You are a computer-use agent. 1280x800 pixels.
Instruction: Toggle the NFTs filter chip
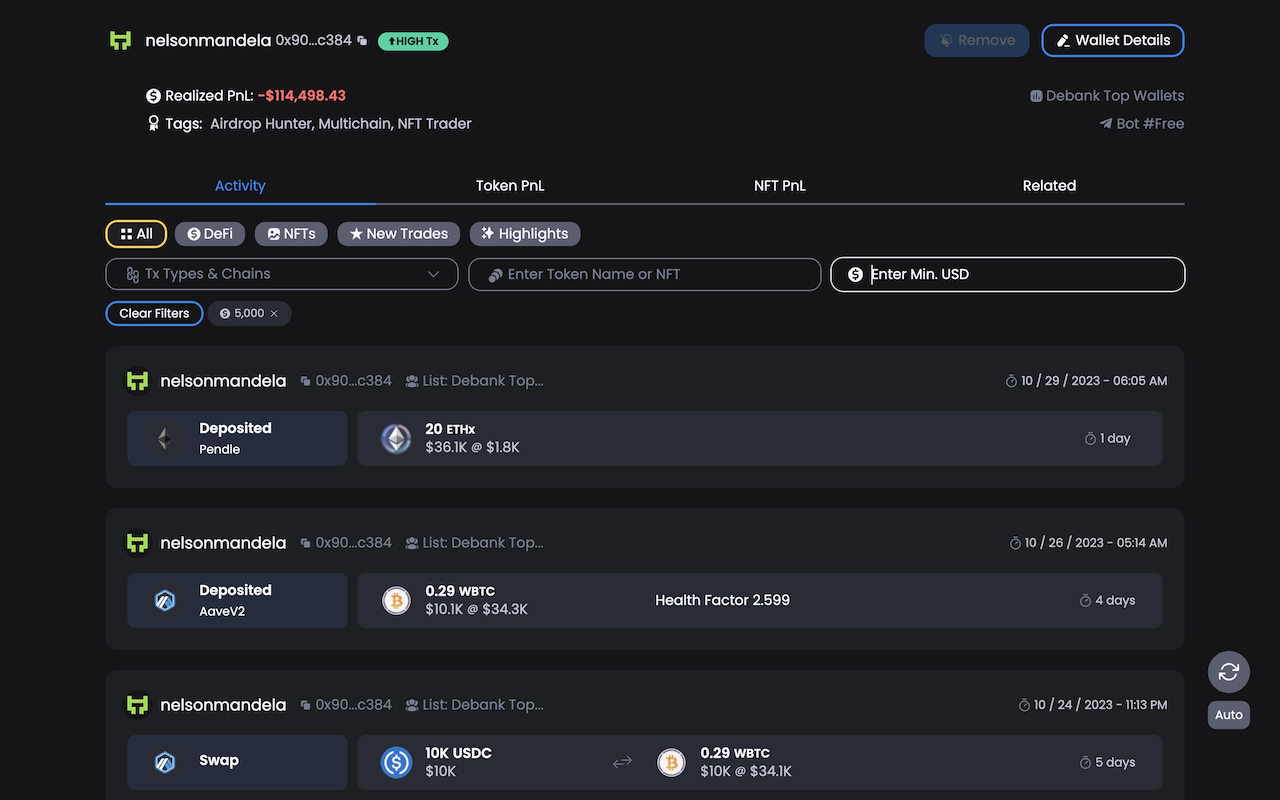coord(291,234)
